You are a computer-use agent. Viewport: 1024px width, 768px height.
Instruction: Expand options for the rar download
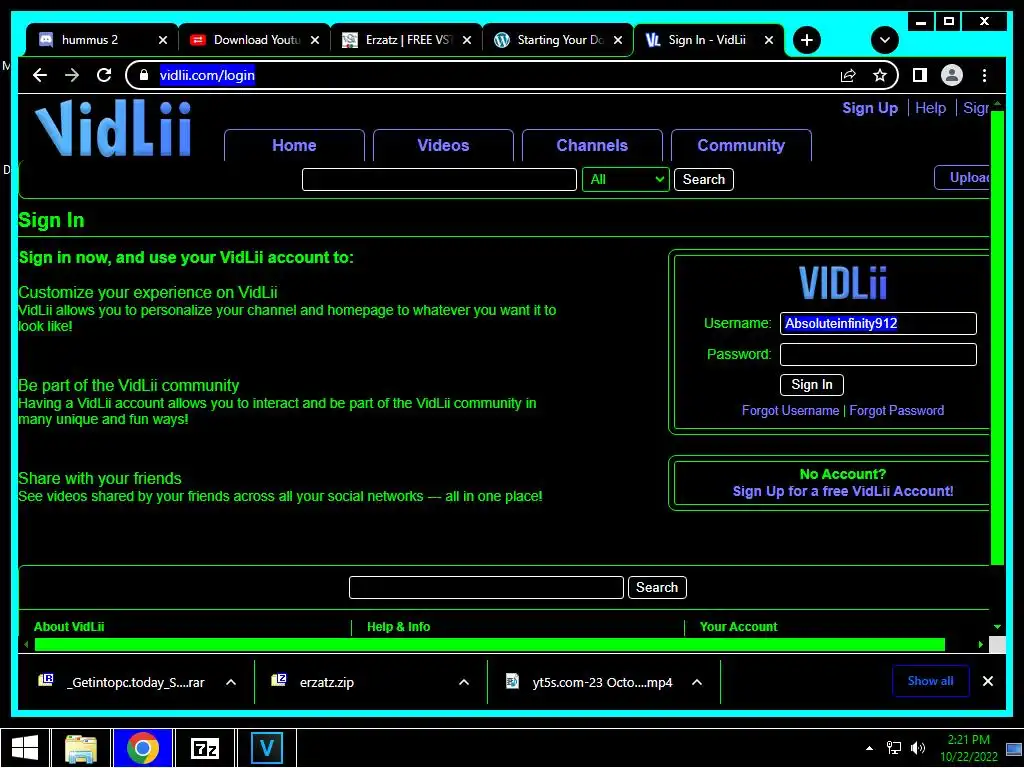231,682
